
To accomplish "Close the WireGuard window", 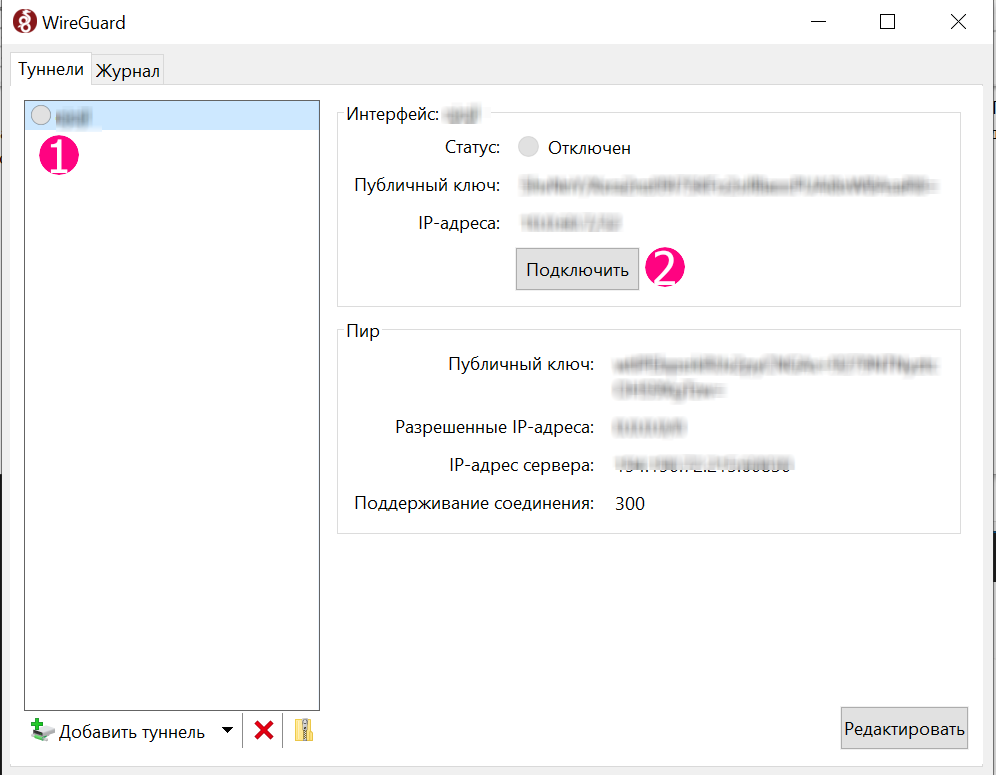I will (x=958, y=22).
